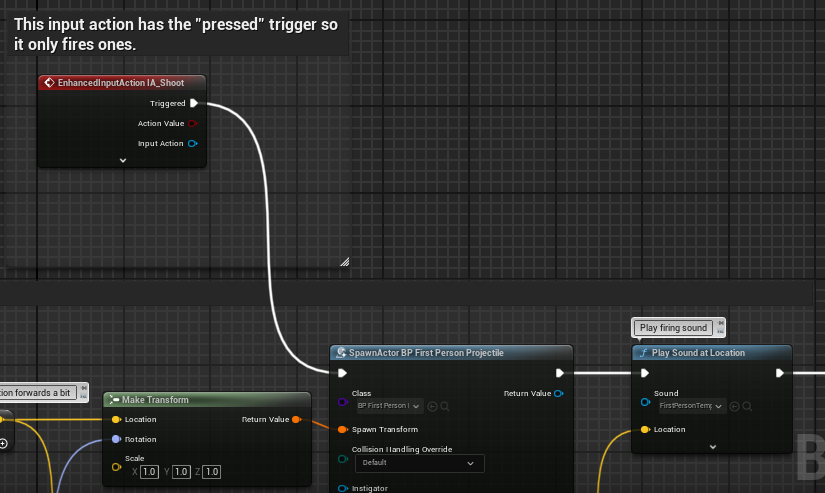
Task: Click the SpawnActor input execution pin
Action: (342, 373)
